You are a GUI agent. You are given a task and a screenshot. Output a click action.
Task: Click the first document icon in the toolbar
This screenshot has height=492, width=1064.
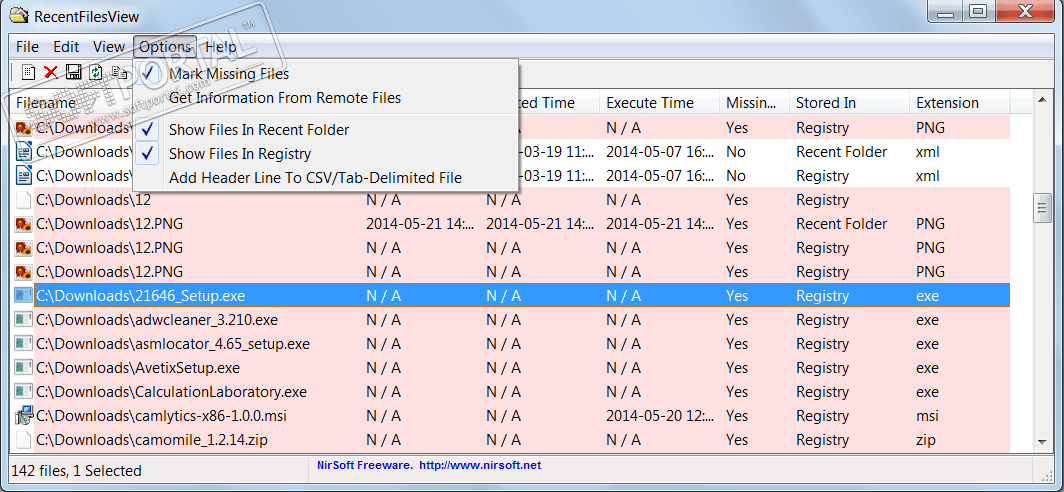[29, 72]
